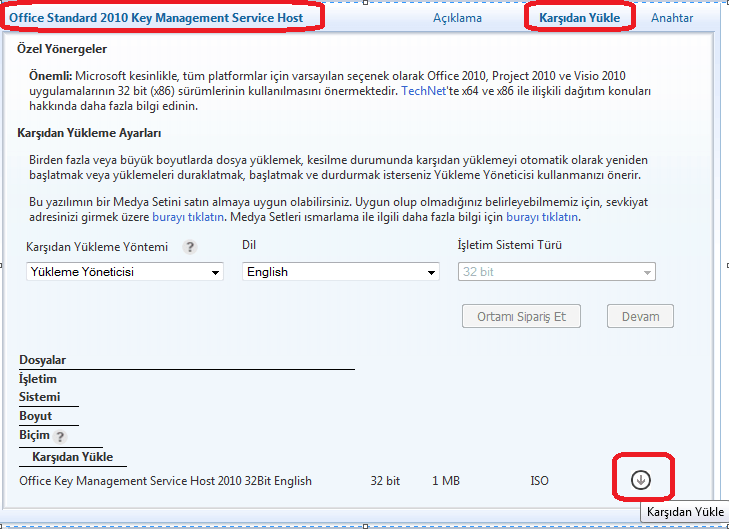Click burayı tıklatın link about ordering media sets
This screenshot has height=529, width=729.
click(x=542, y=217)
